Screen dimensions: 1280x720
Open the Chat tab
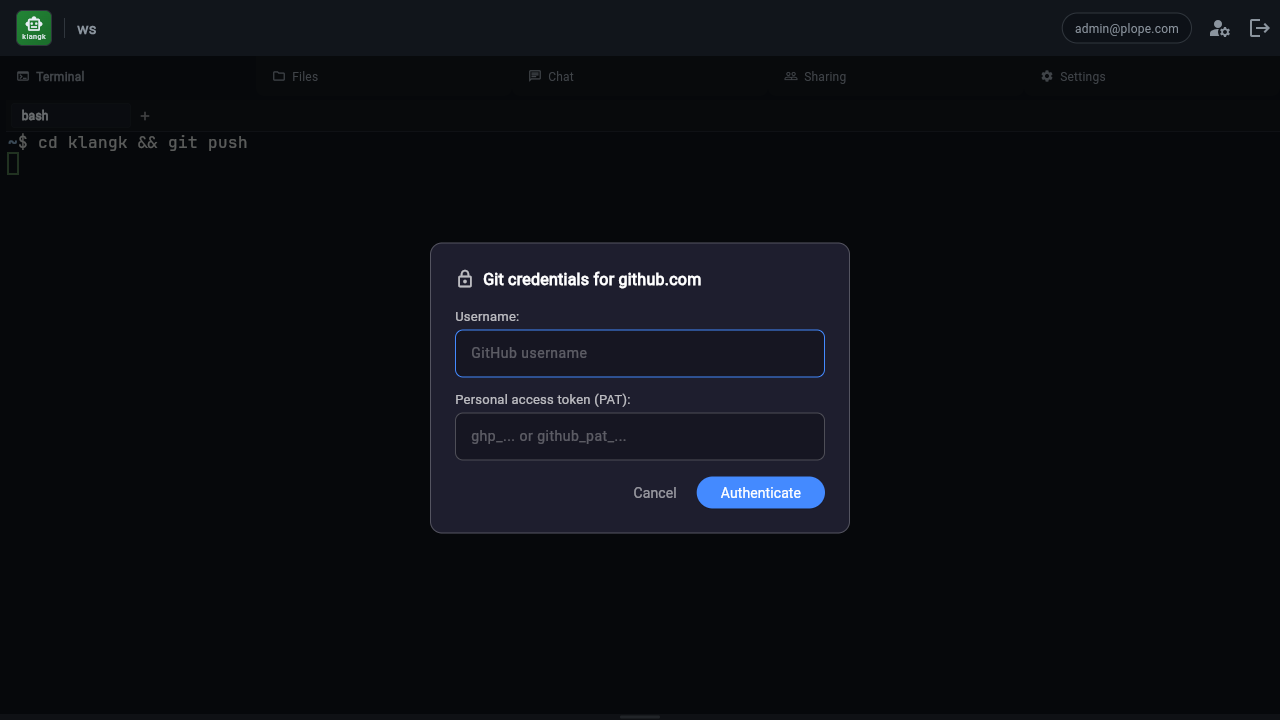pos(640,76)
